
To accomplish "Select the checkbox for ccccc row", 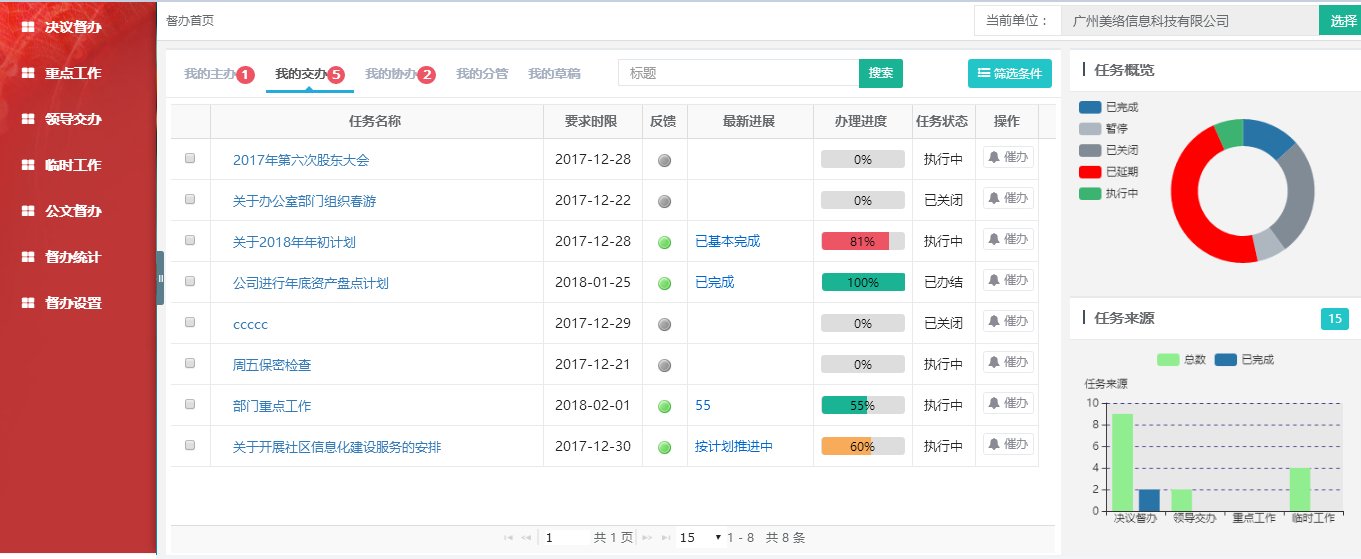I will pos(190,322).
